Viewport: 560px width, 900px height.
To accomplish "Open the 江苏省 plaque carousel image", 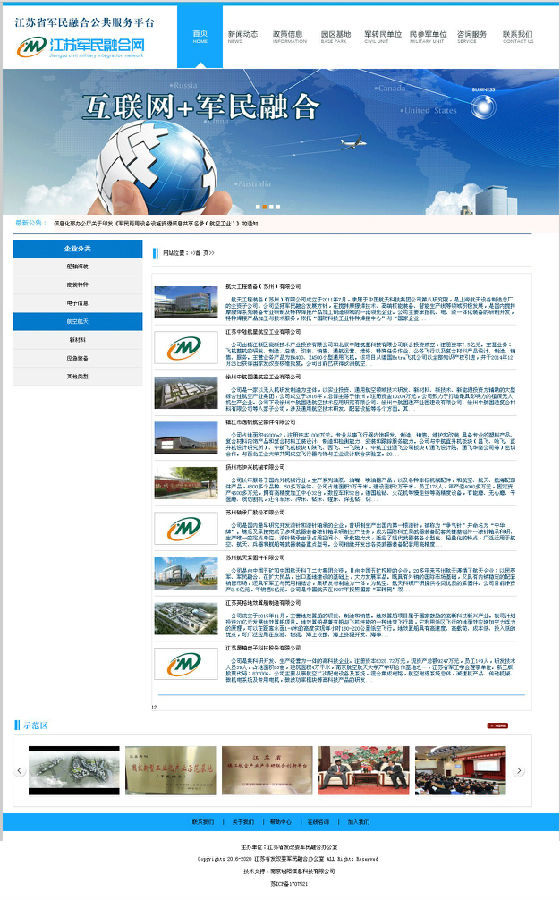I will tap(267, 770).
